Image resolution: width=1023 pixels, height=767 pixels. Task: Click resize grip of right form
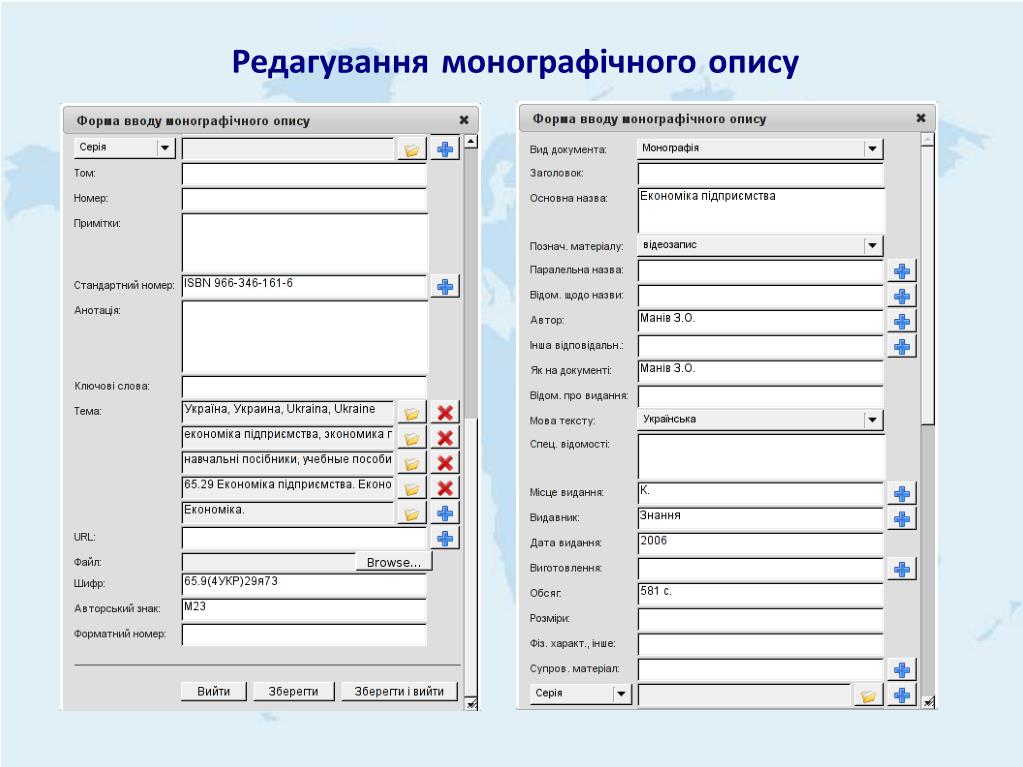point(928,702)
